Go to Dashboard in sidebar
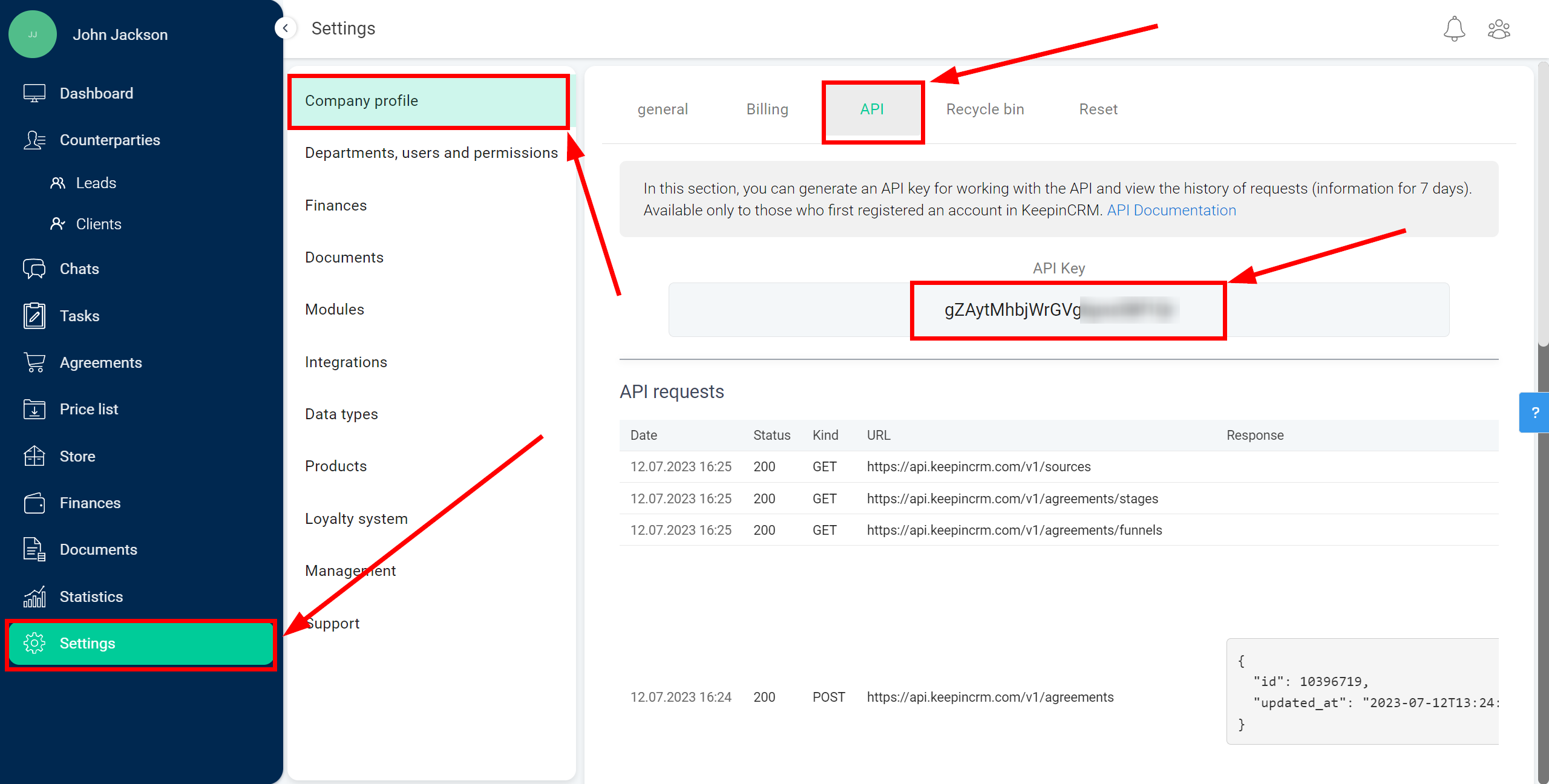Viewport: 1549px width, 784px height. (x=96, y=93)
